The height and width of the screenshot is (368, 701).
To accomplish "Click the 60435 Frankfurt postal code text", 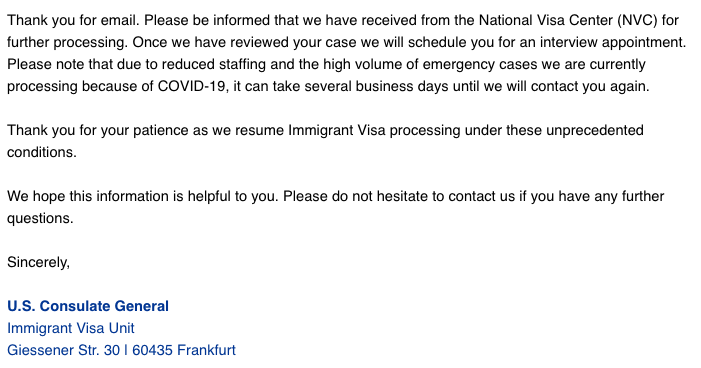I will pos(184,350).
